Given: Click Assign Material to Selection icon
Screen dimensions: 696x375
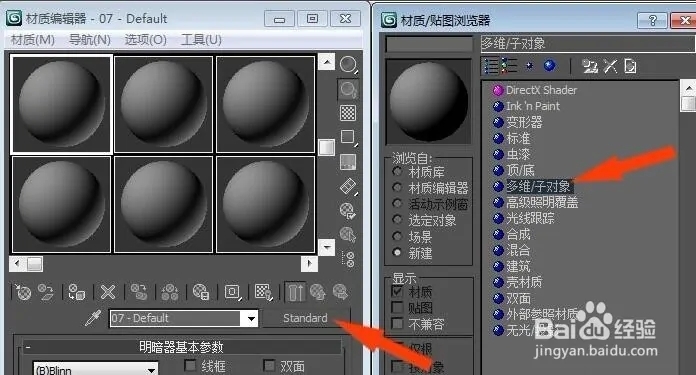Looking at the screenshot, I should point(76,292).
